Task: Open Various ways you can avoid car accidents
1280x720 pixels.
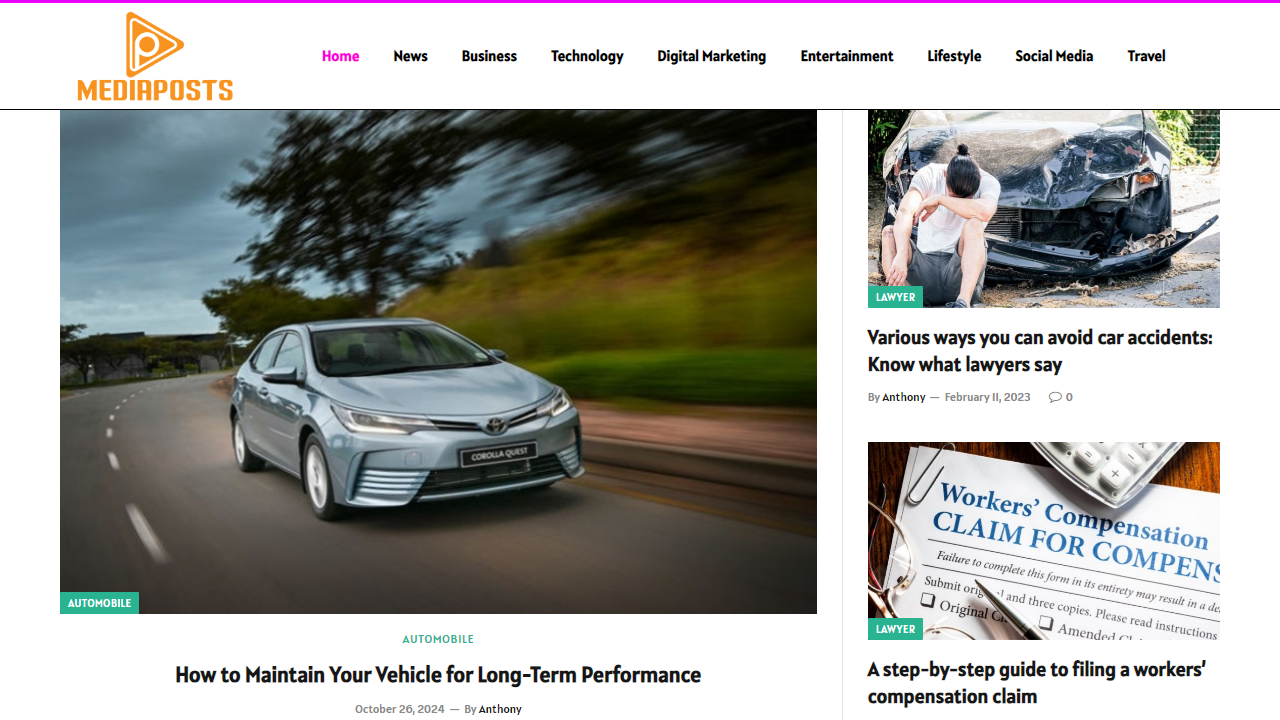Action: click(x=1040, y=351)
